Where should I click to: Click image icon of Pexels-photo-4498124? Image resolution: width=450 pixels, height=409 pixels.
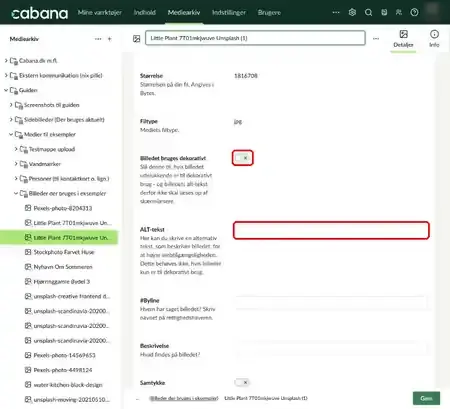(28, 370)
